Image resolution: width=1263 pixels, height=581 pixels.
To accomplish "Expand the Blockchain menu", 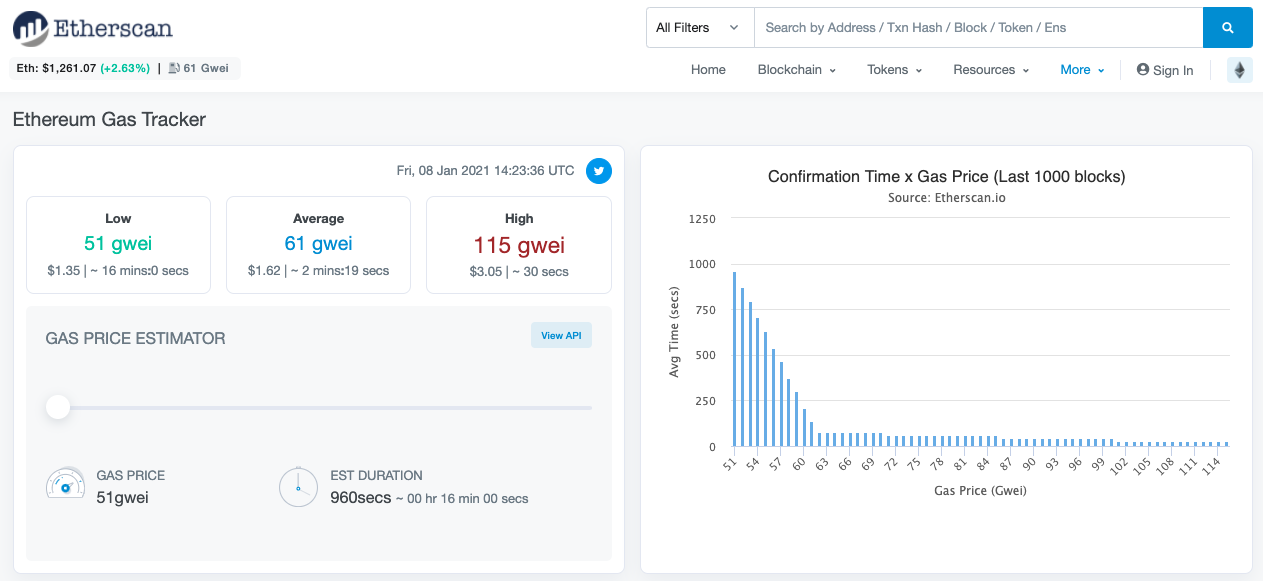I will click(797, 70).
